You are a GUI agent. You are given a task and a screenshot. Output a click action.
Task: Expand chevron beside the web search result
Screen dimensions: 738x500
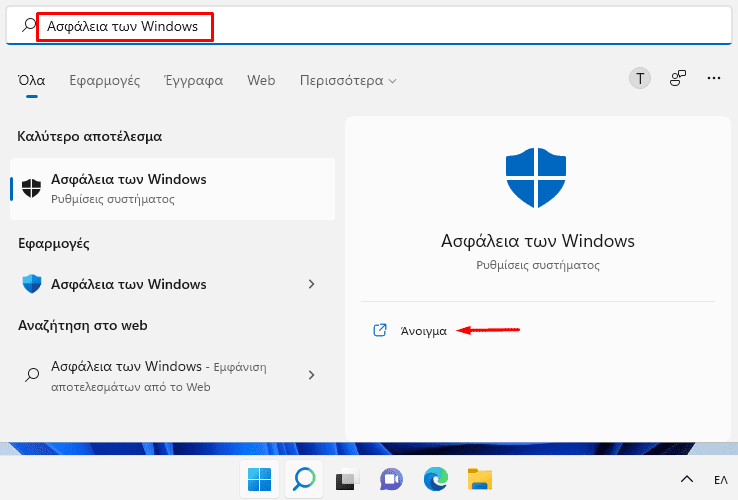point(311,375)
